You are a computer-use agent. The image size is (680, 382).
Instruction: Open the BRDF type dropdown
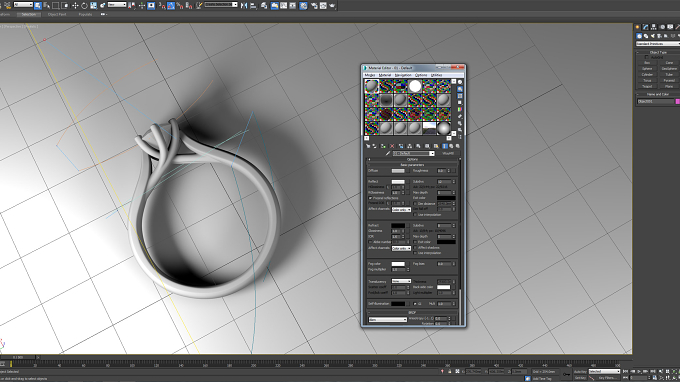click(388, 320)
